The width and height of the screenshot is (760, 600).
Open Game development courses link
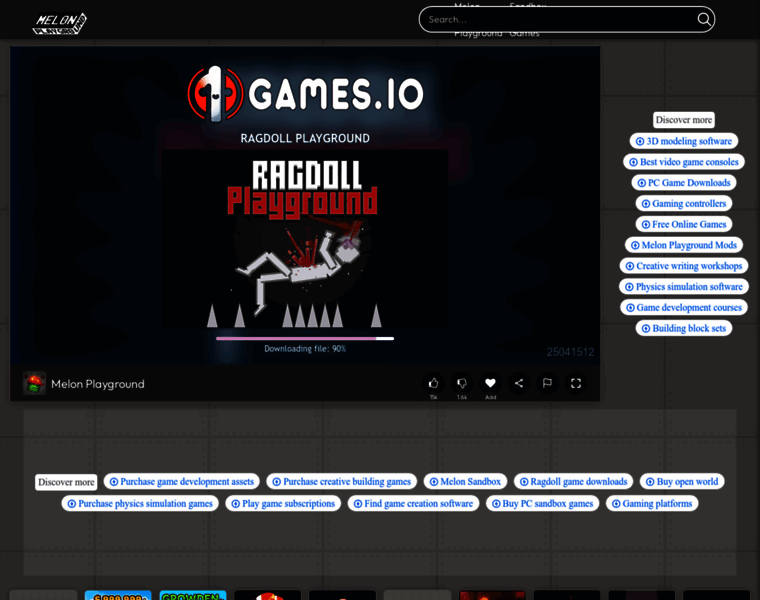tap(683, 308)
